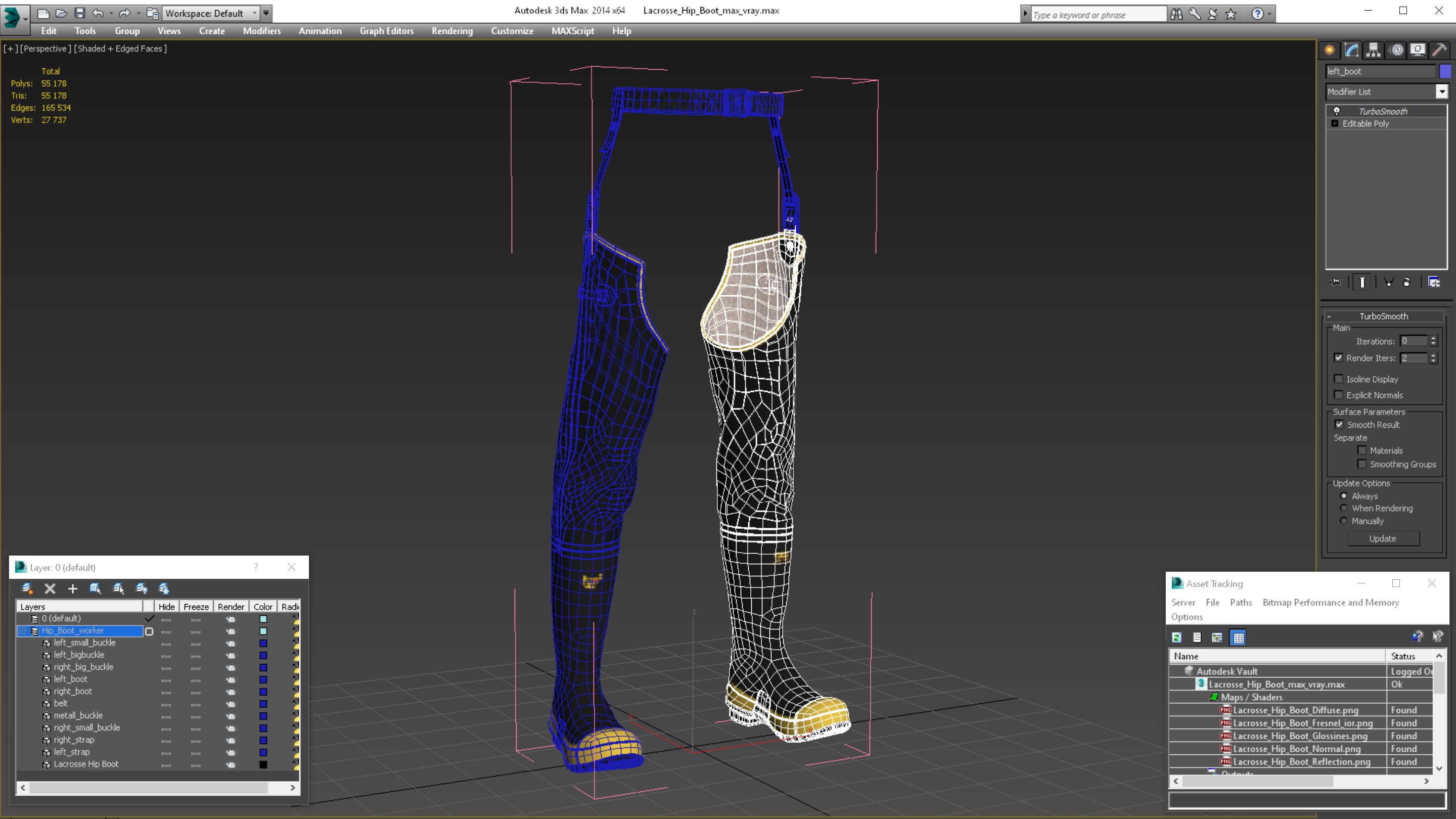Uncheck Smooth Result checkbox
1456x819 pixels.
[x=1339, y=425]
